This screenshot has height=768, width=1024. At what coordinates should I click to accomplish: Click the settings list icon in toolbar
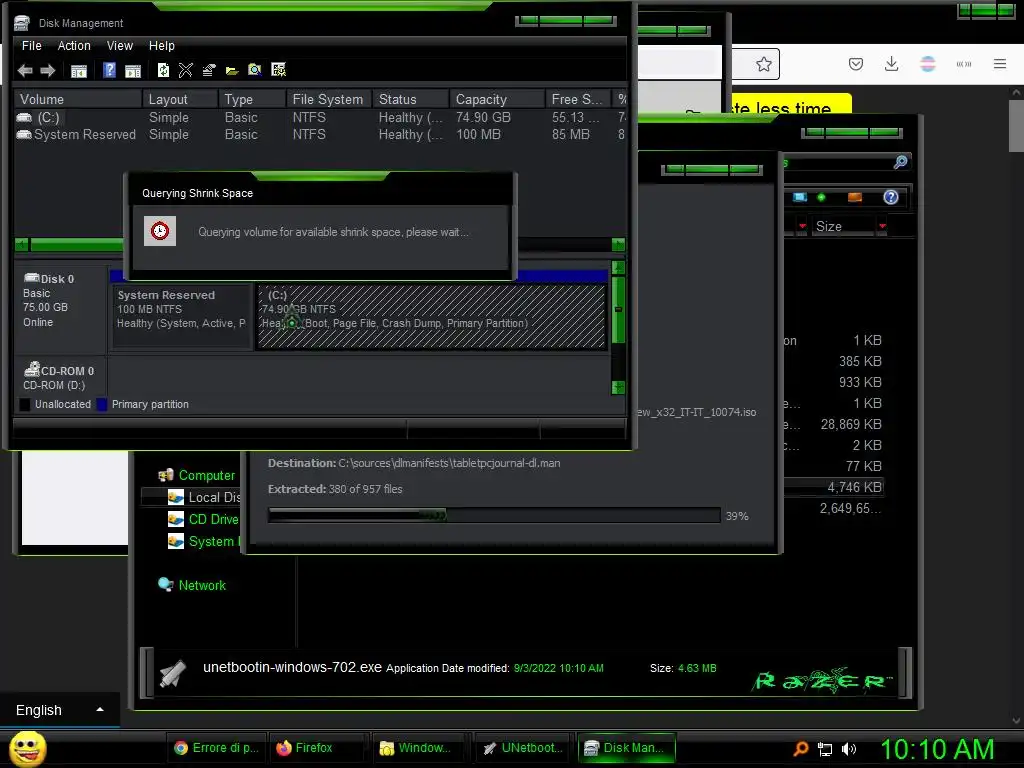(278, 70)
